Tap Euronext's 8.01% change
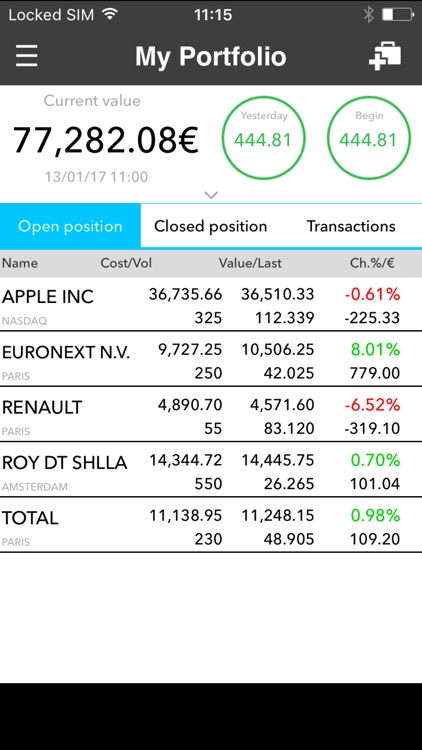Viewport: 422px width, 750px height. point(375,350)
